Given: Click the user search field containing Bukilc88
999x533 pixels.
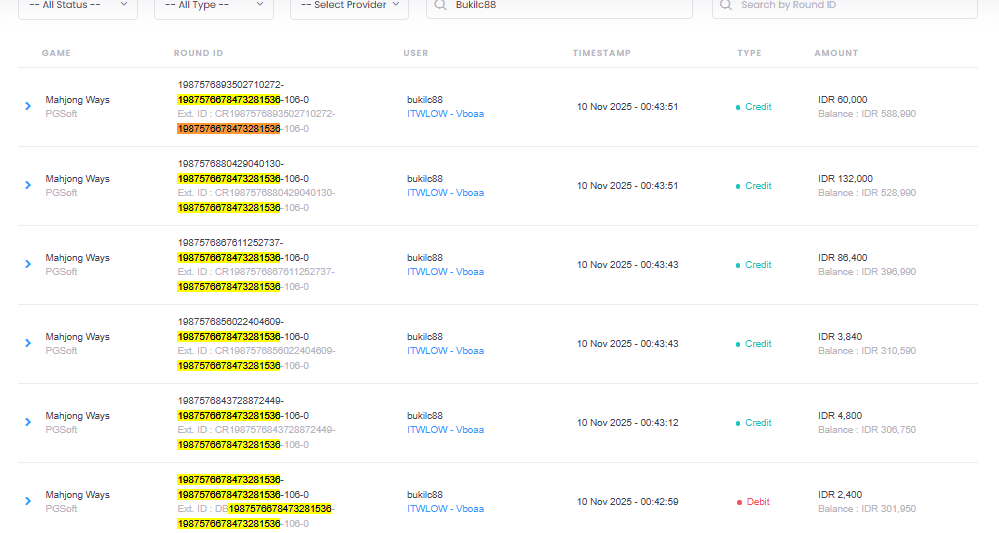Looking at the screenshot, I should (559, 6).
